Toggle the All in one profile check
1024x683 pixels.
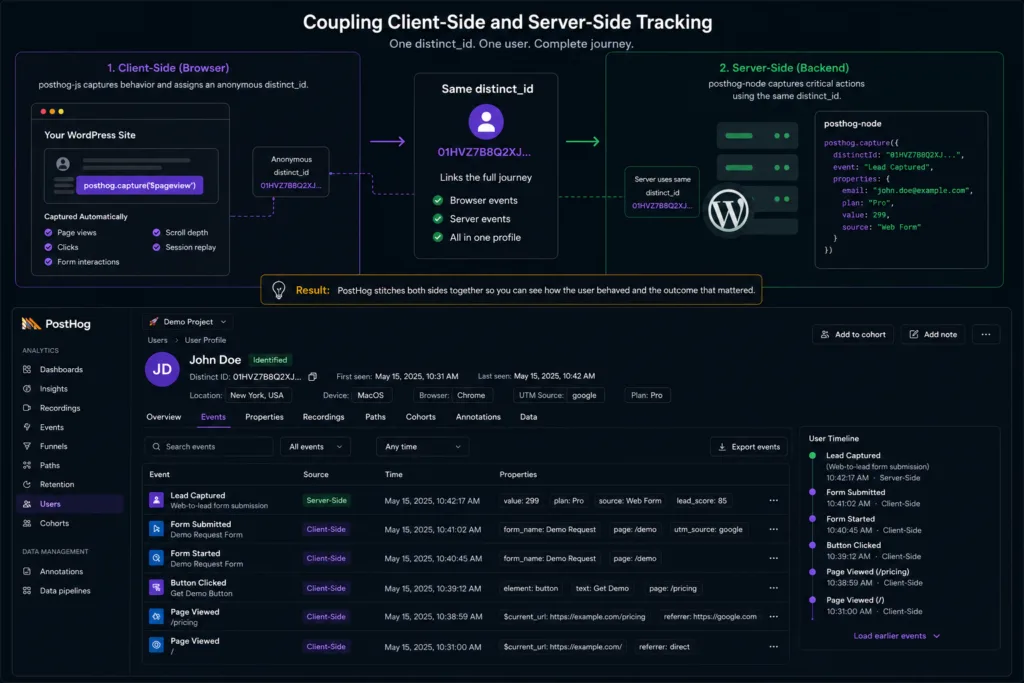click(x=438, y=237)
